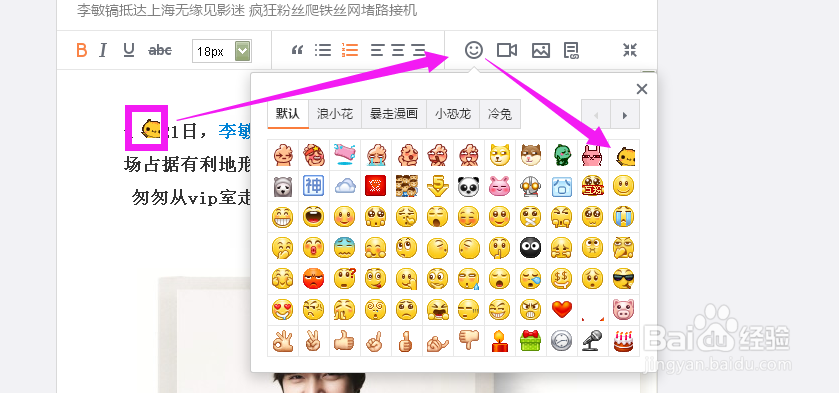Toggle italic formatting in the toolbar
Screen dimensions: 839x393
103,50
